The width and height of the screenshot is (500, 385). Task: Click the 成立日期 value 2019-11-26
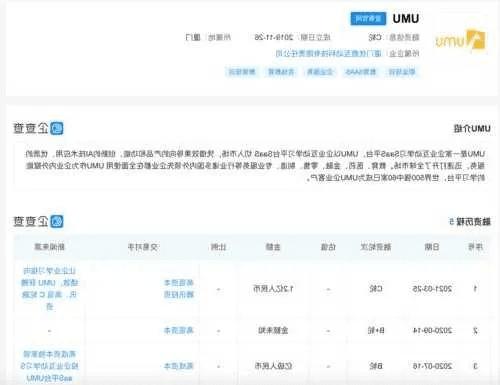pyautogui.click(x=274, y=37)
